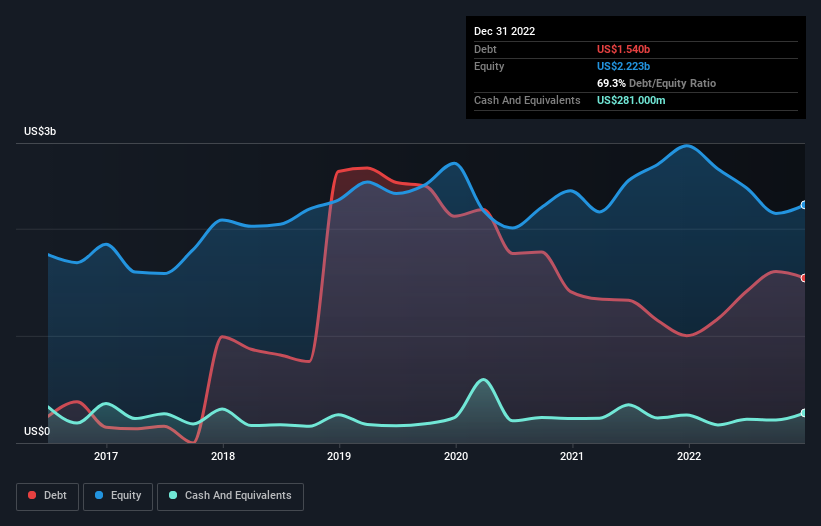Select the 2020 x-axis label
The image size is (821, 526).
coord(456,456)
